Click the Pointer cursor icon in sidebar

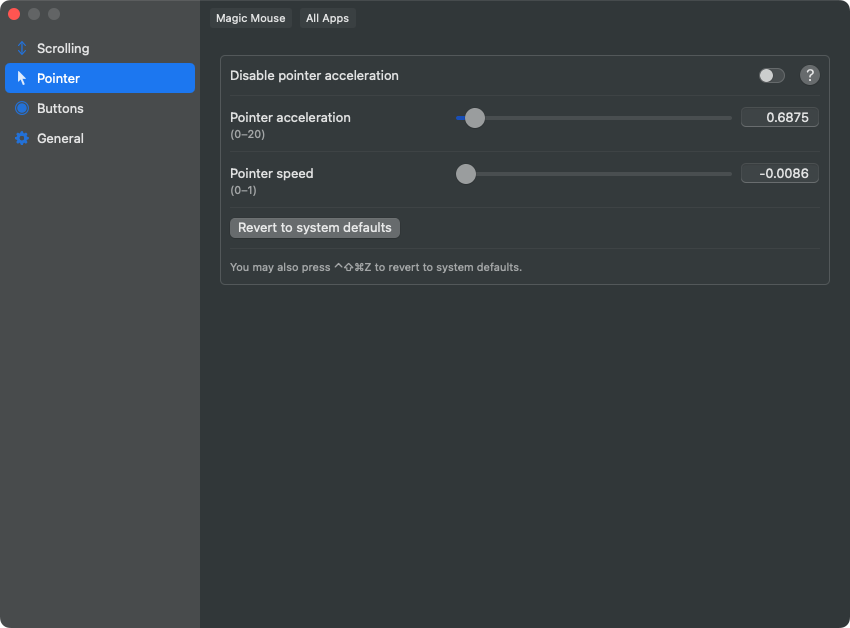coord(22,78)
